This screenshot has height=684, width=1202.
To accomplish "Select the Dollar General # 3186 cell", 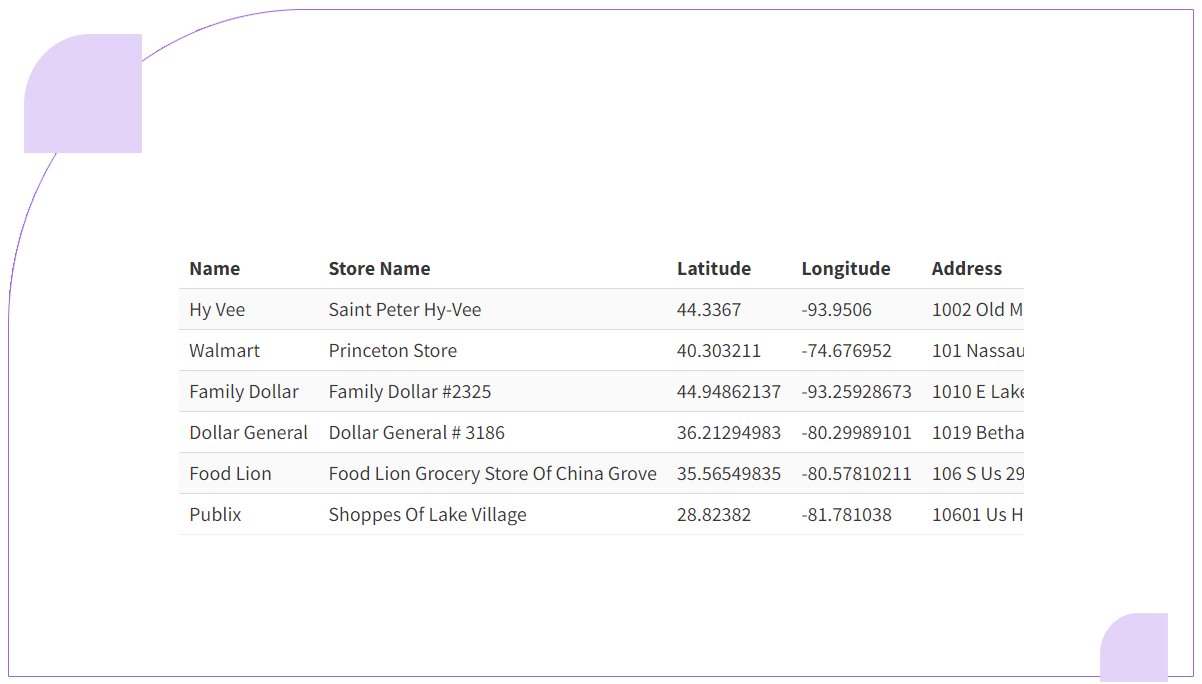I will pos(416,433).
